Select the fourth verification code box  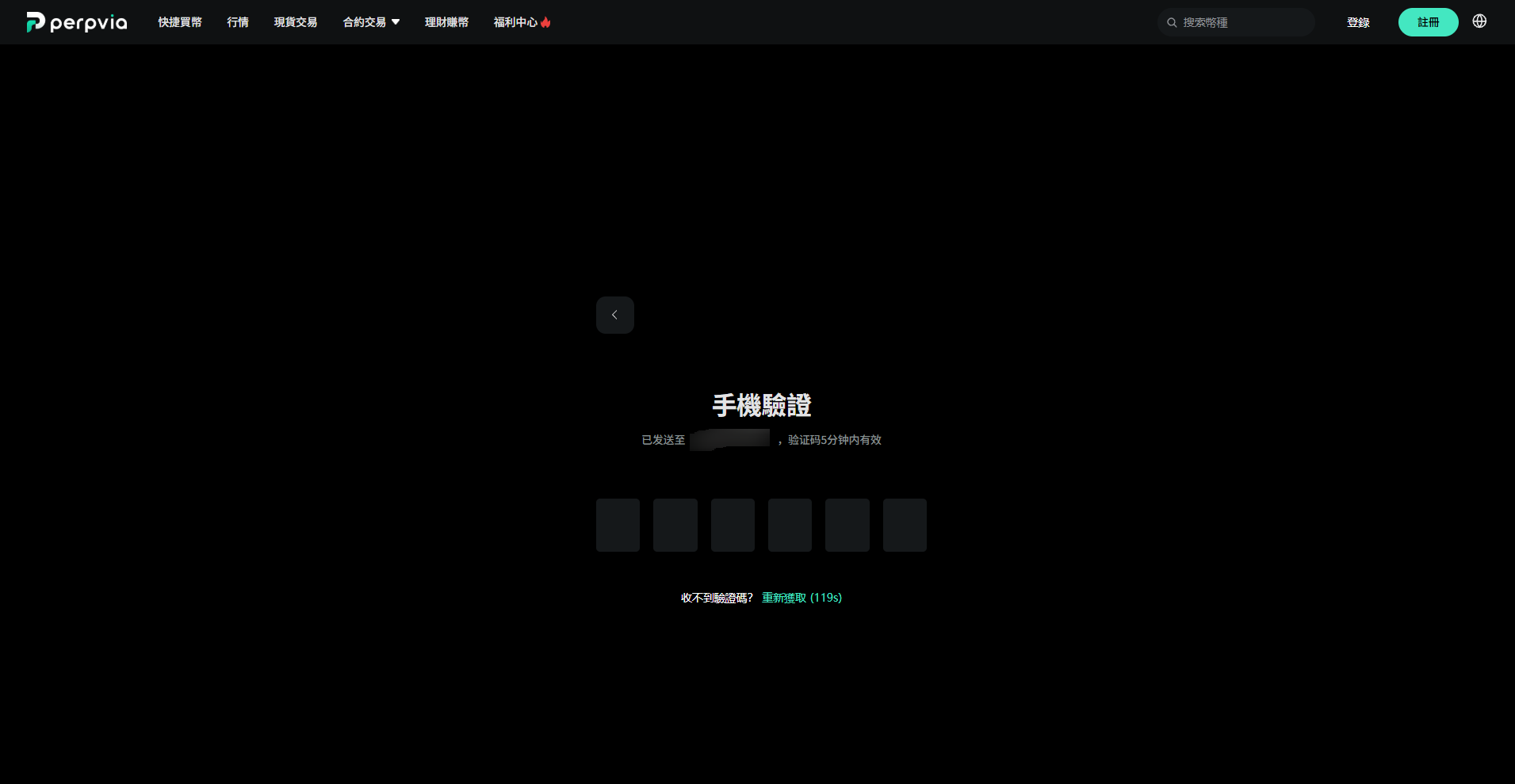[x=790, y=525]
